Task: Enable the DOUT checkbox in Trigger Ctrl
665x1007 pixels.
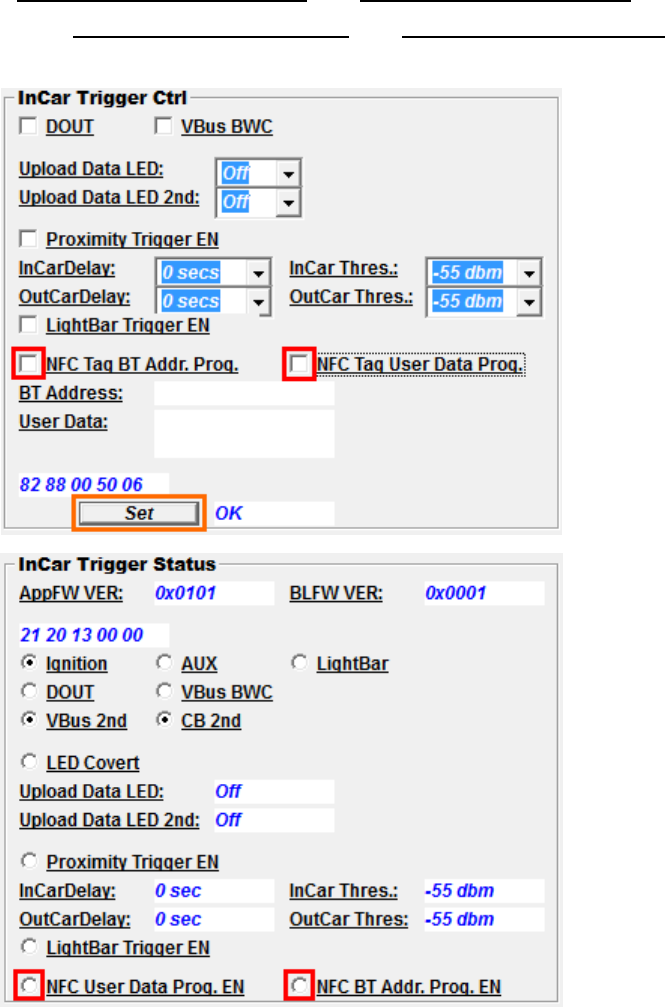Action: click(x=28, y=126)
